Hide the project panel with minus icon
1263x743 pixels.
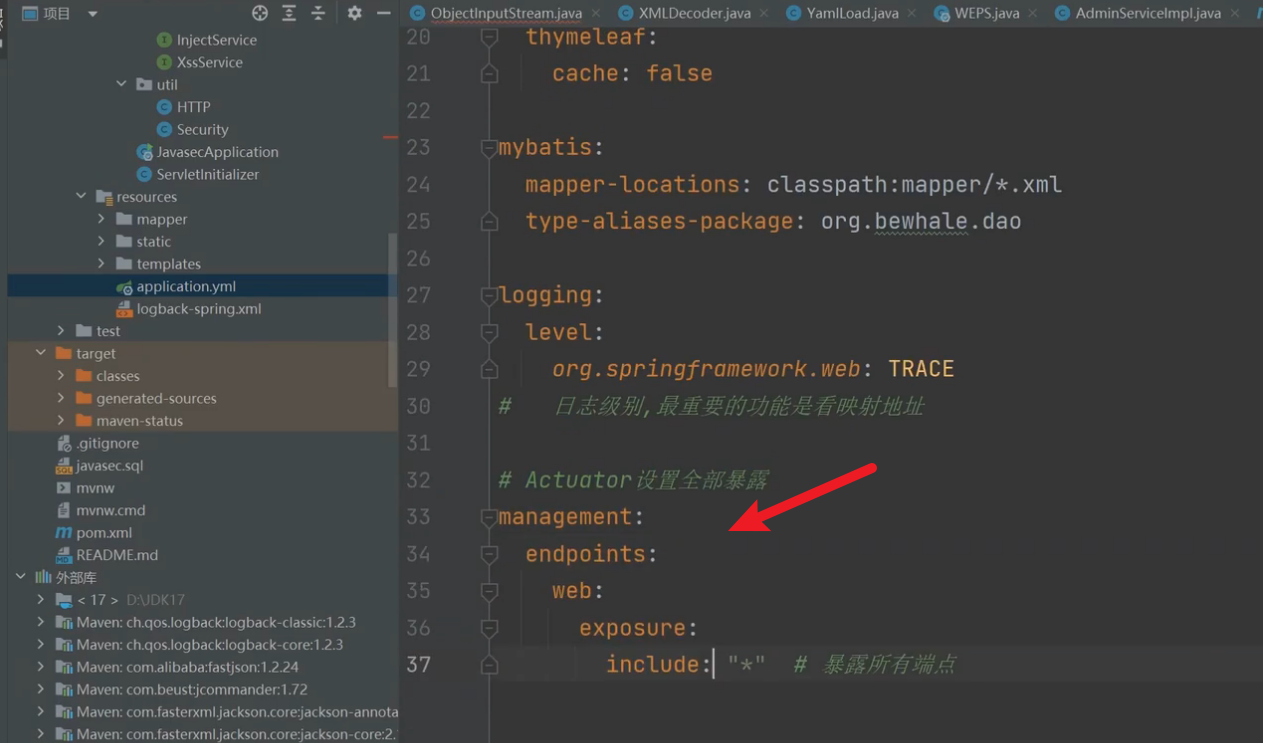click(383, 13)
